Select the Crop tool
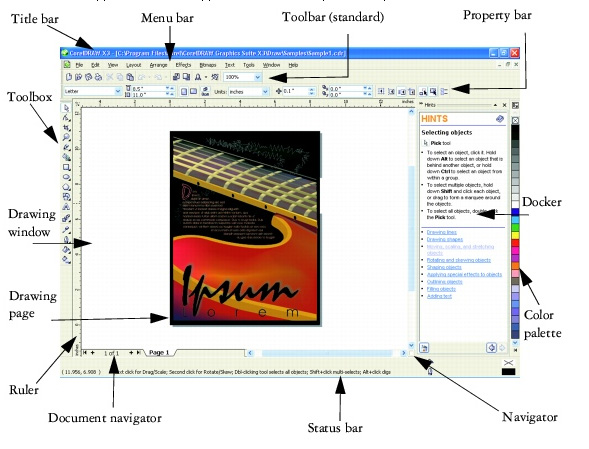Viewport: 589px width, 449px height. coord(66,128)
